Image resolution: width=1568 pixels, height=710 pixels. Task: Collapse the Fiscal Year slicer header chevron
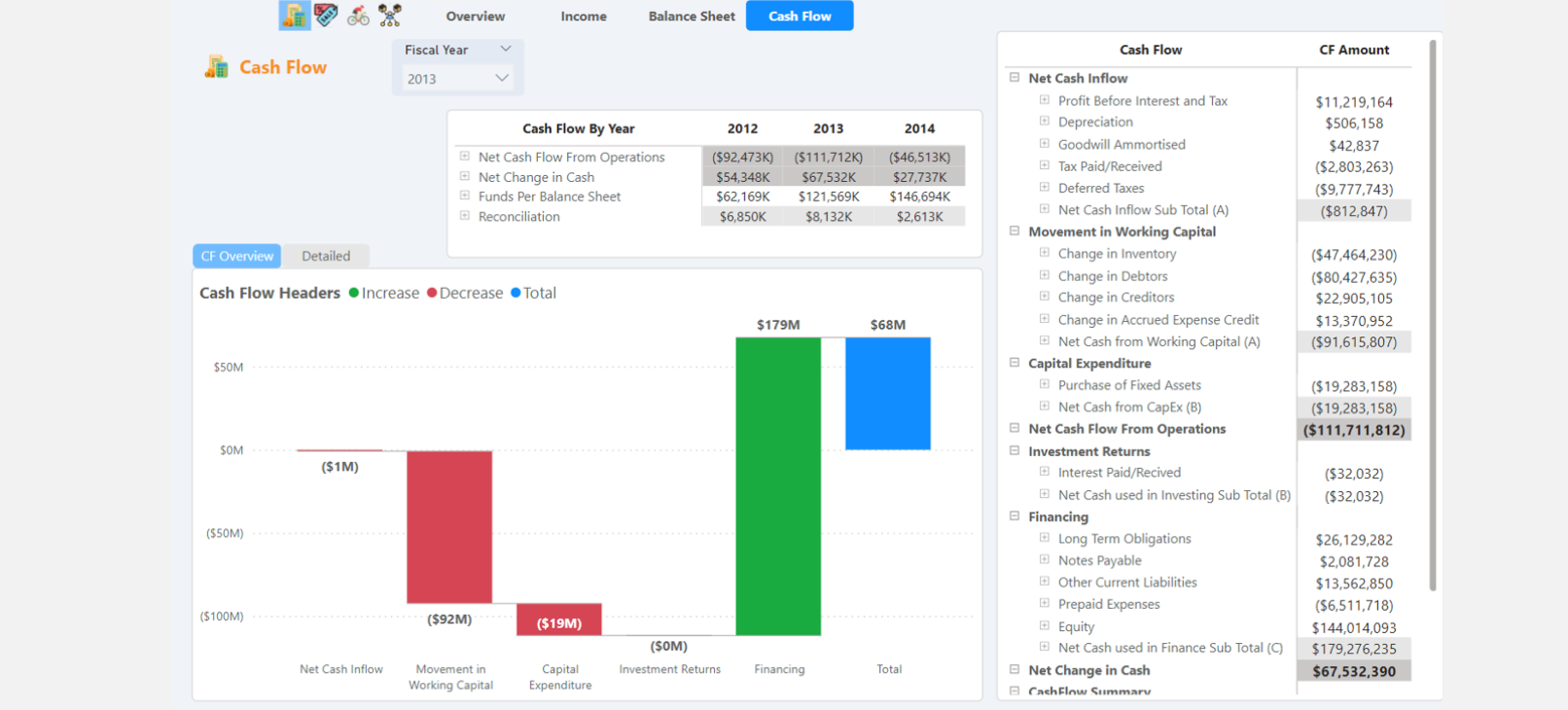505,49
